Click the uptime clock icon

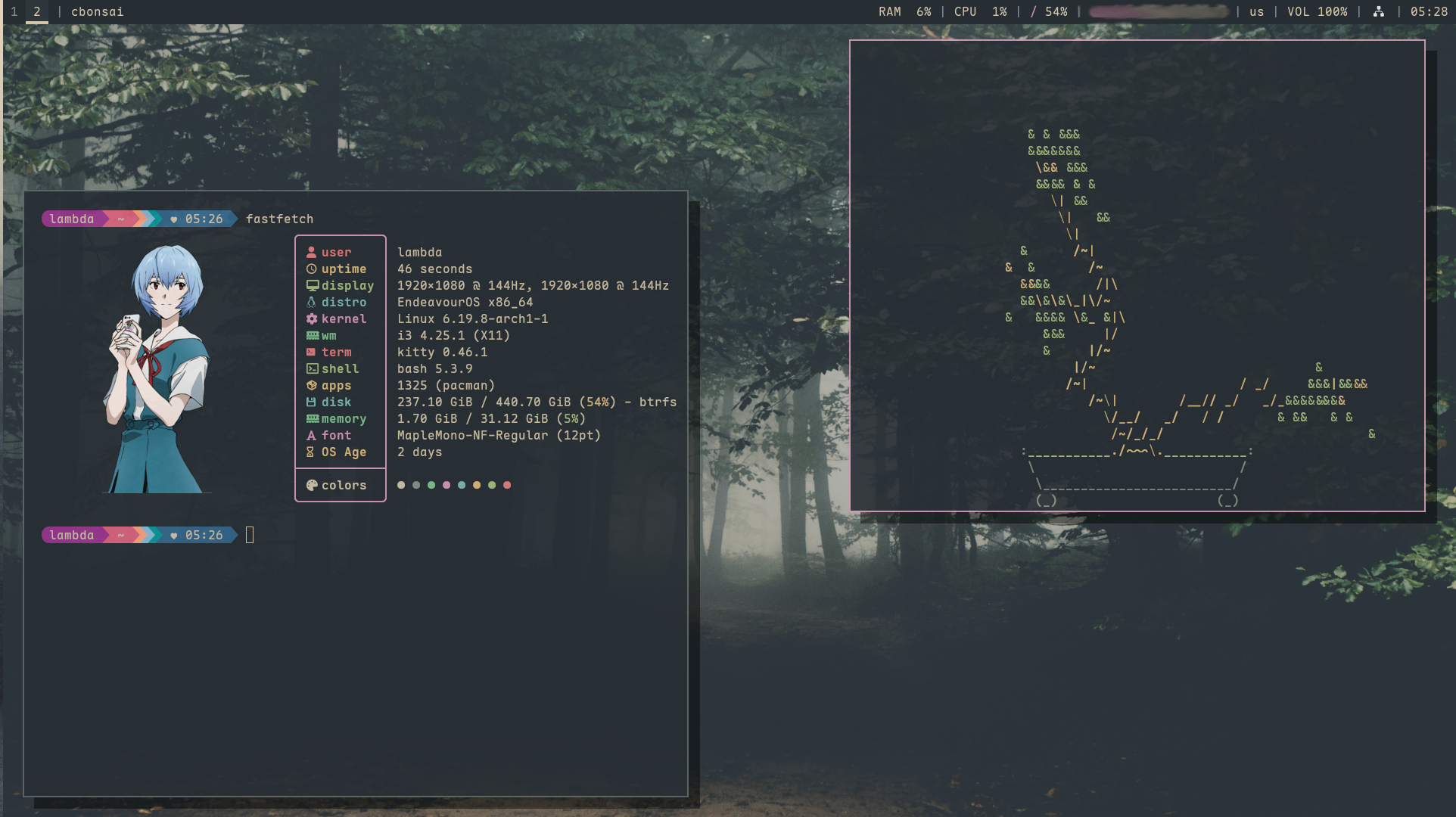point(311,269)
